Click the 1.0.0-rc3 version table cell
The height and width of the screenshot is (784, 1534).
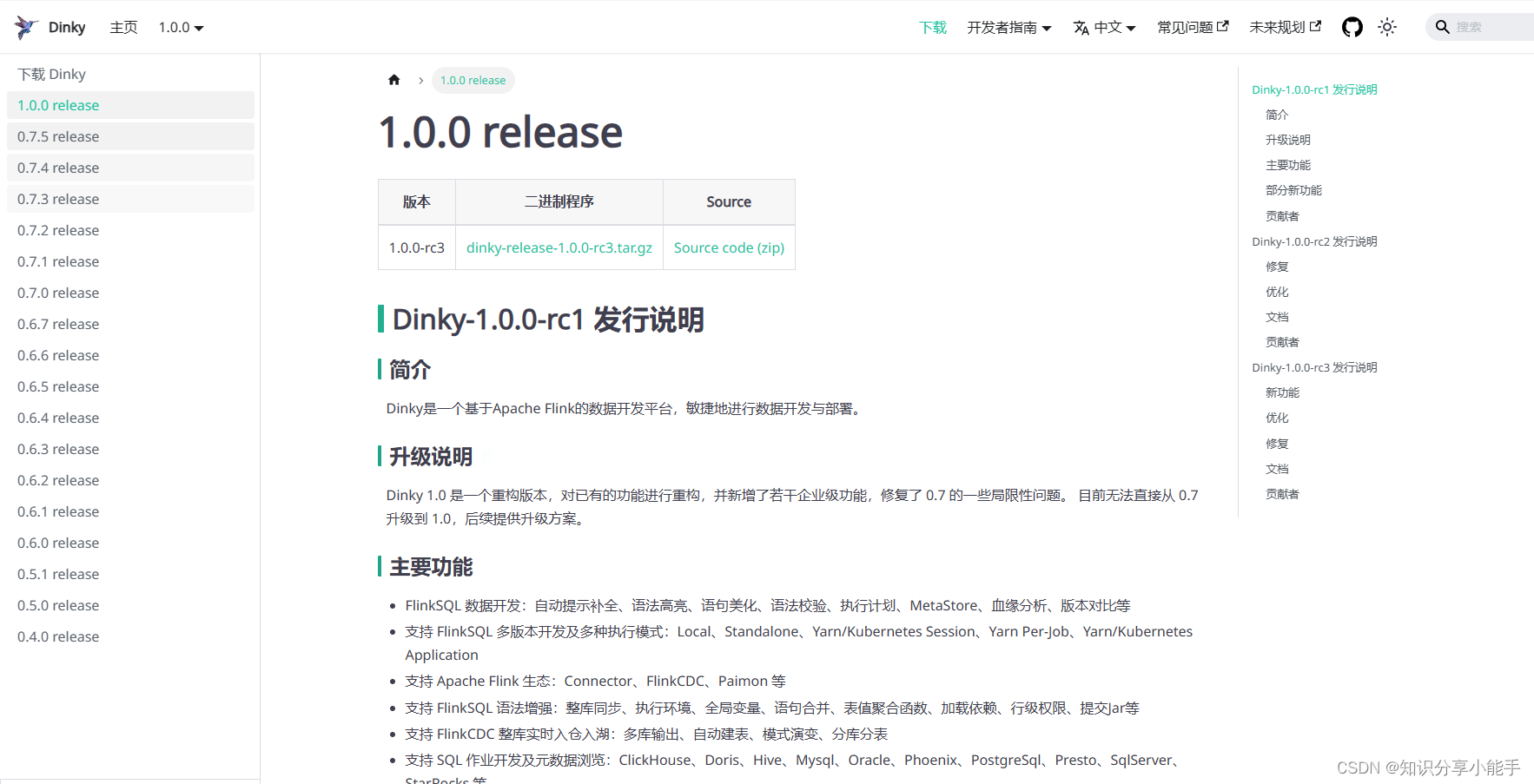coord(417,247)
